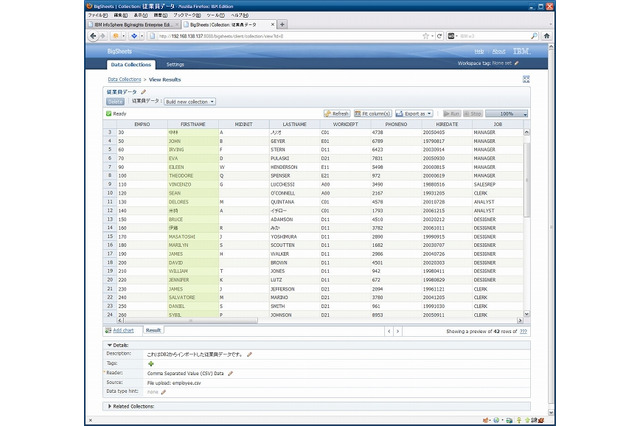
Task: Click the Data Collections breadcrumb link
Action: point(124,80)
